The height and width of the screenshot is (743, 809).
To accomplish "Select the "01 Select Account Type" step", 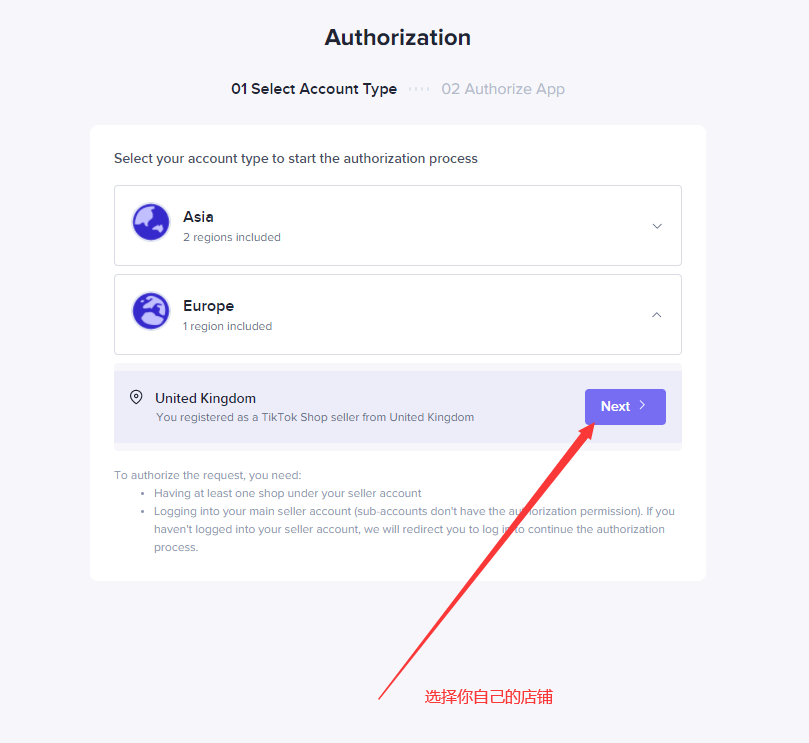I will (314, 89).
